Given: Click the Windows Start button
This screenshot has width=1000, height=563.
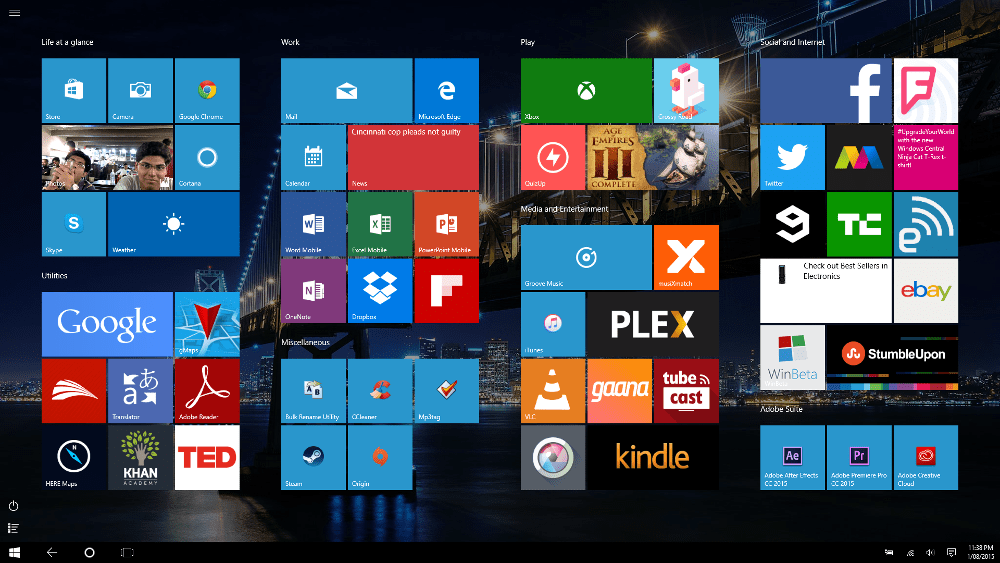Looking at the screenshot, I should pos(15,552).
